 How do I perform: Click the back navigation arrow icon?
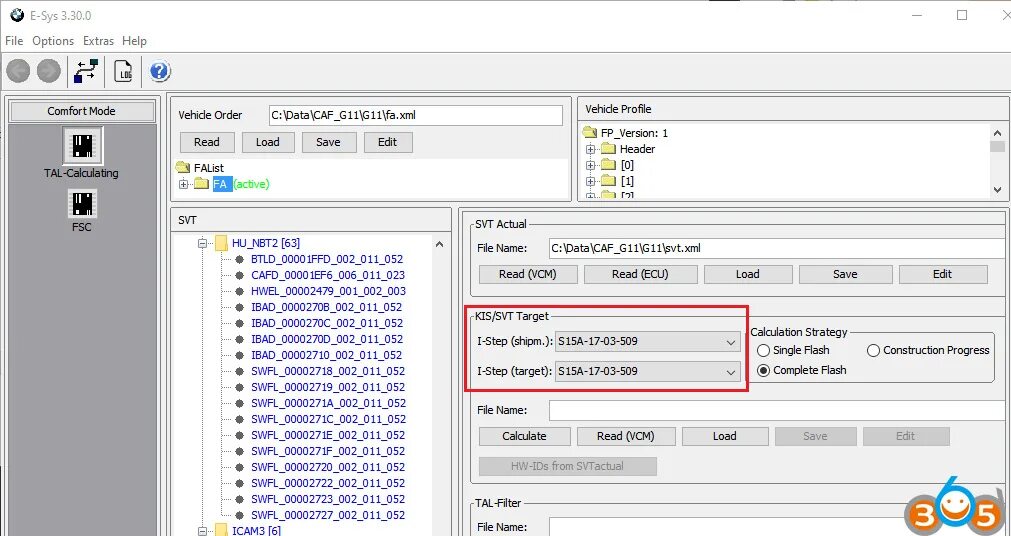[19, 71]
